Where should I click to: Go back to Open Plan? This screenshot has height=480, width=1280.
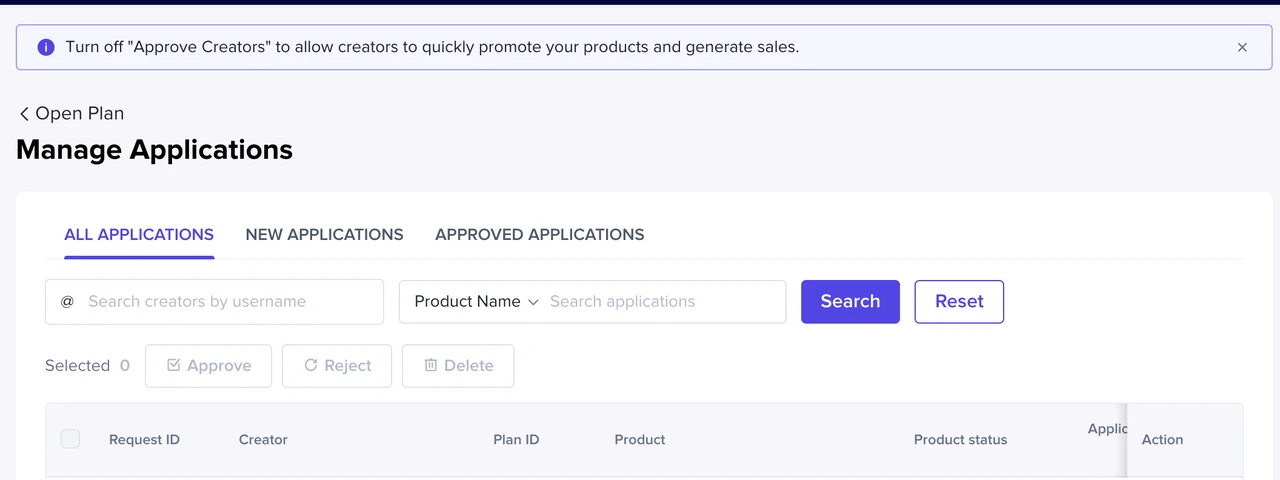79,114
